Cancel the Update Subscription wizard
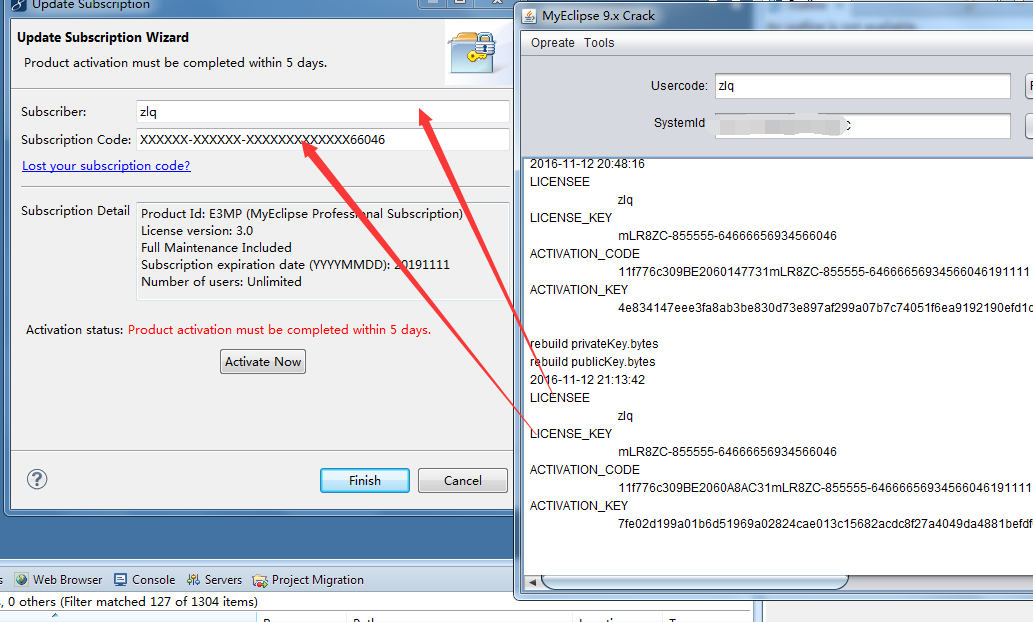Screen dimensions: 1033x622 [x=462, y=480]
